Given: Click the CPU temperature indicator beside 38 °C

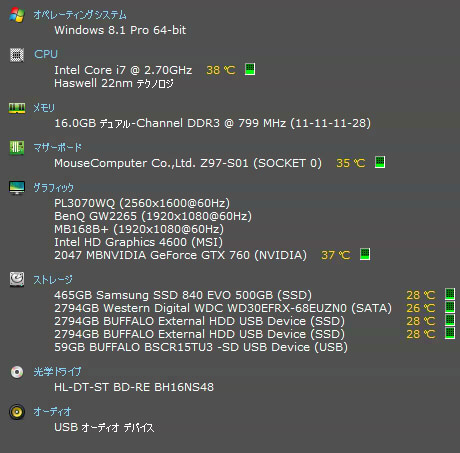Looking at the screenshot, I should pyautogui.click(x=250, y=69).
